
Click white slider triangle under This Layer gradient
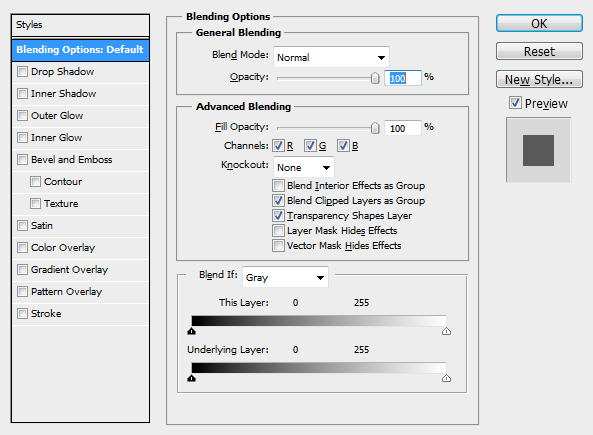[x=446, y=331]
